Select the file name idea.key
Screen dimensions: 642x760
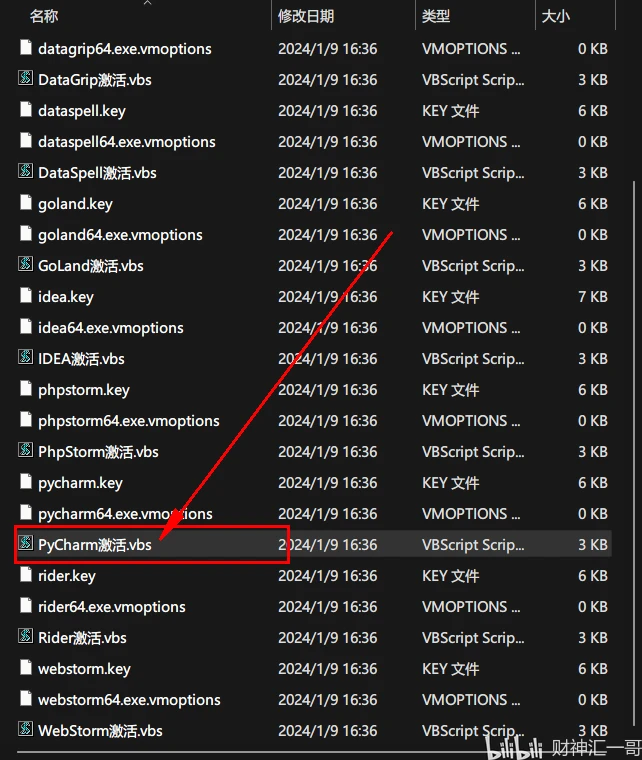pyautogui.click(x=66, y=297)
